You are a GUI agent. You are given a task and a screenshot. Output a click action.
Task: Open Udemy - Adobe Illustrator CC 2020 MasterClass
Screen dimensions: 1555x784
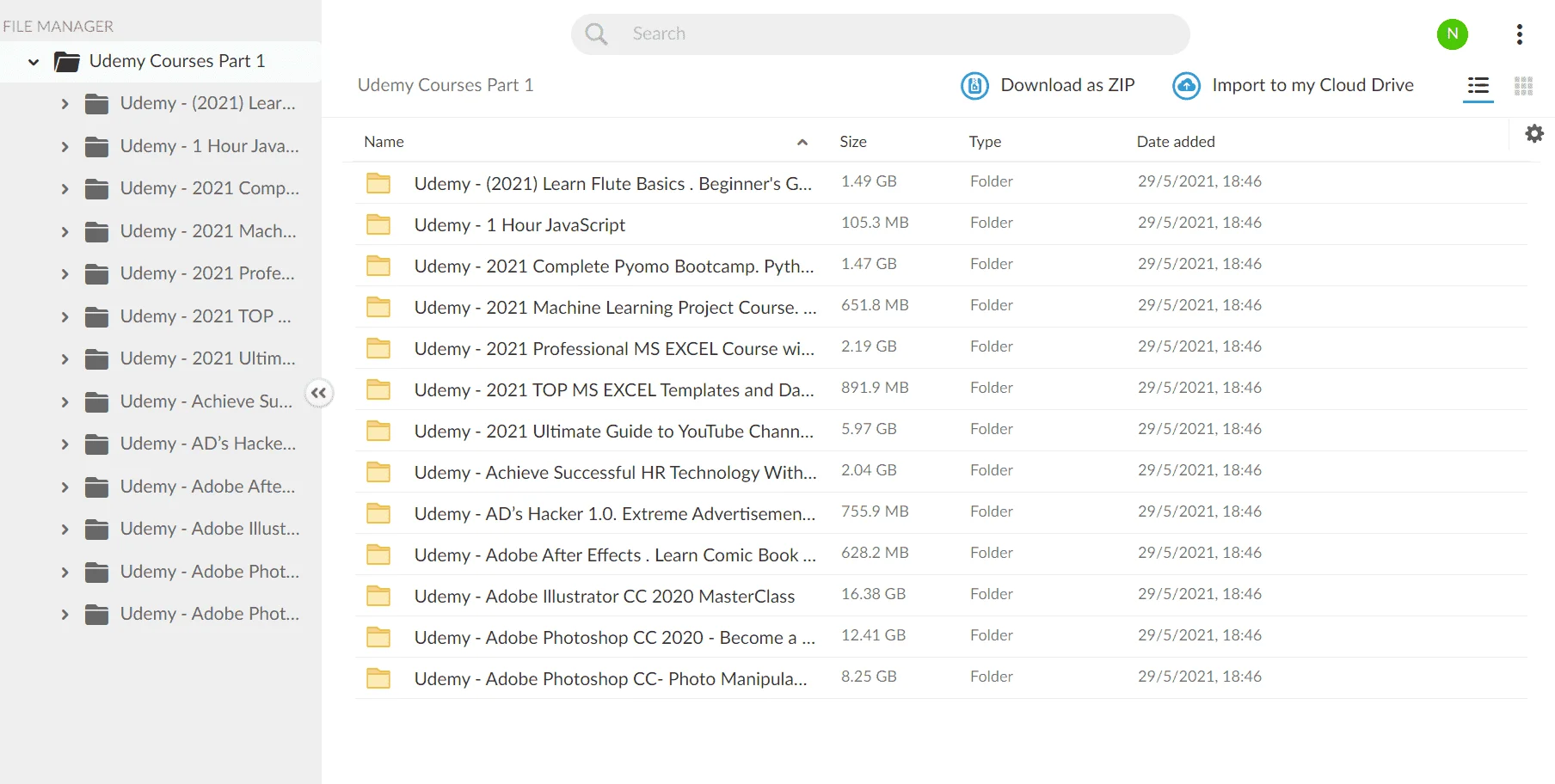(605, 597)
